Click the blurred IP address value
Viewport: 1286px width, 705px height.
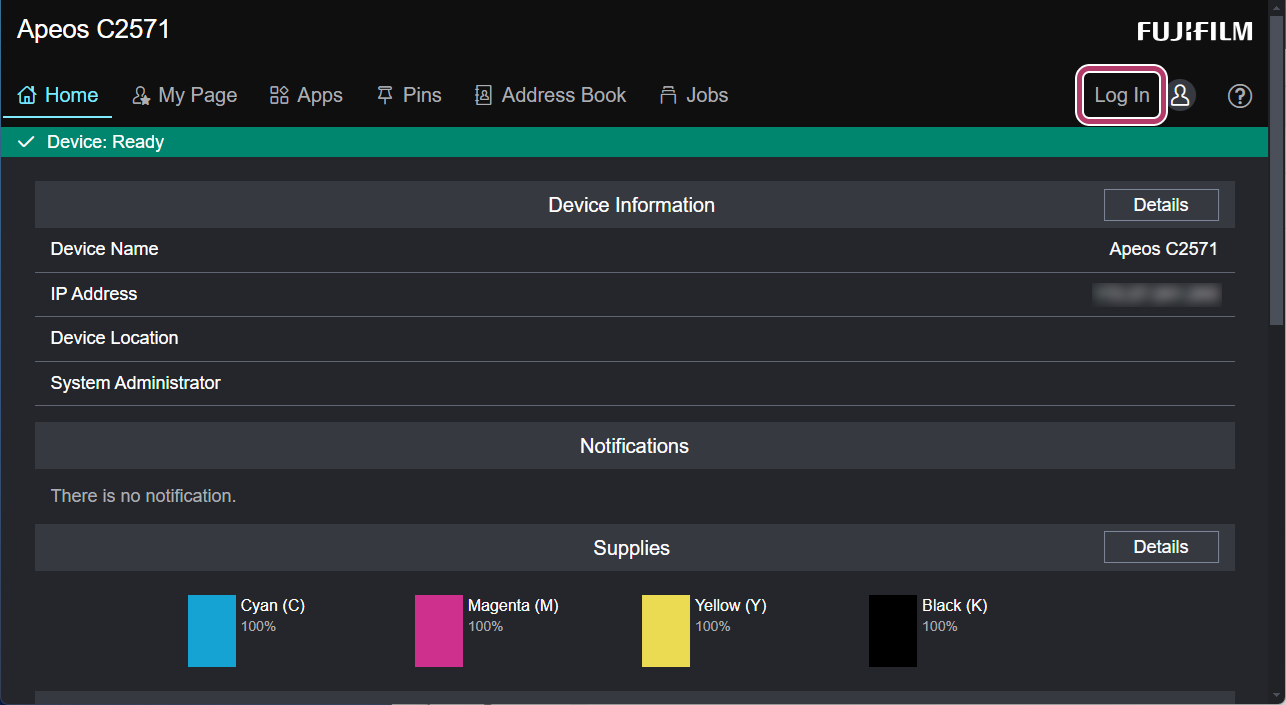coord(1157,294)
